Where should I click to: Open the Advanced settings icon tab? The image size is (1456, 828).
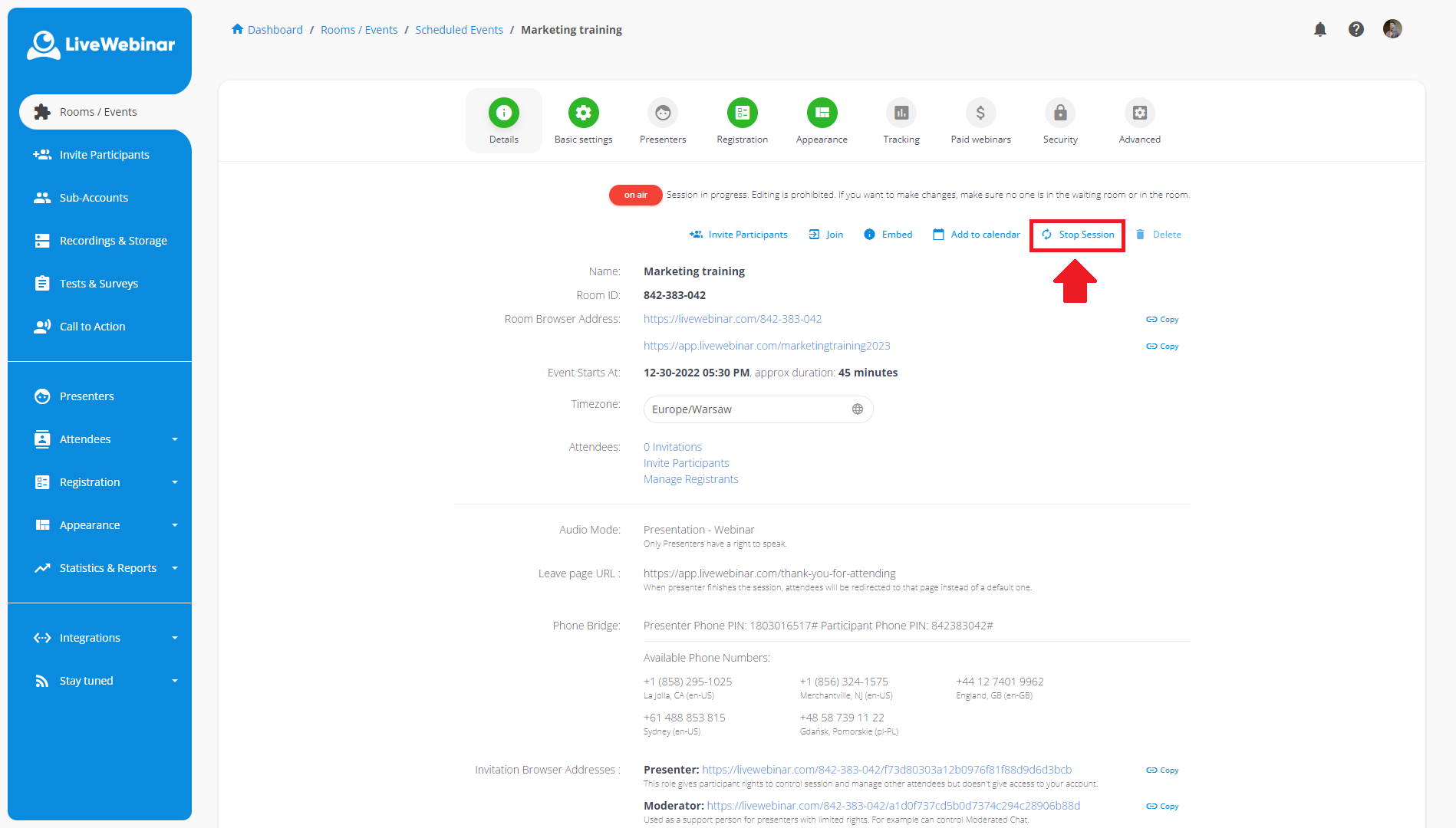pyautogui.click(x=1139, y=113)
